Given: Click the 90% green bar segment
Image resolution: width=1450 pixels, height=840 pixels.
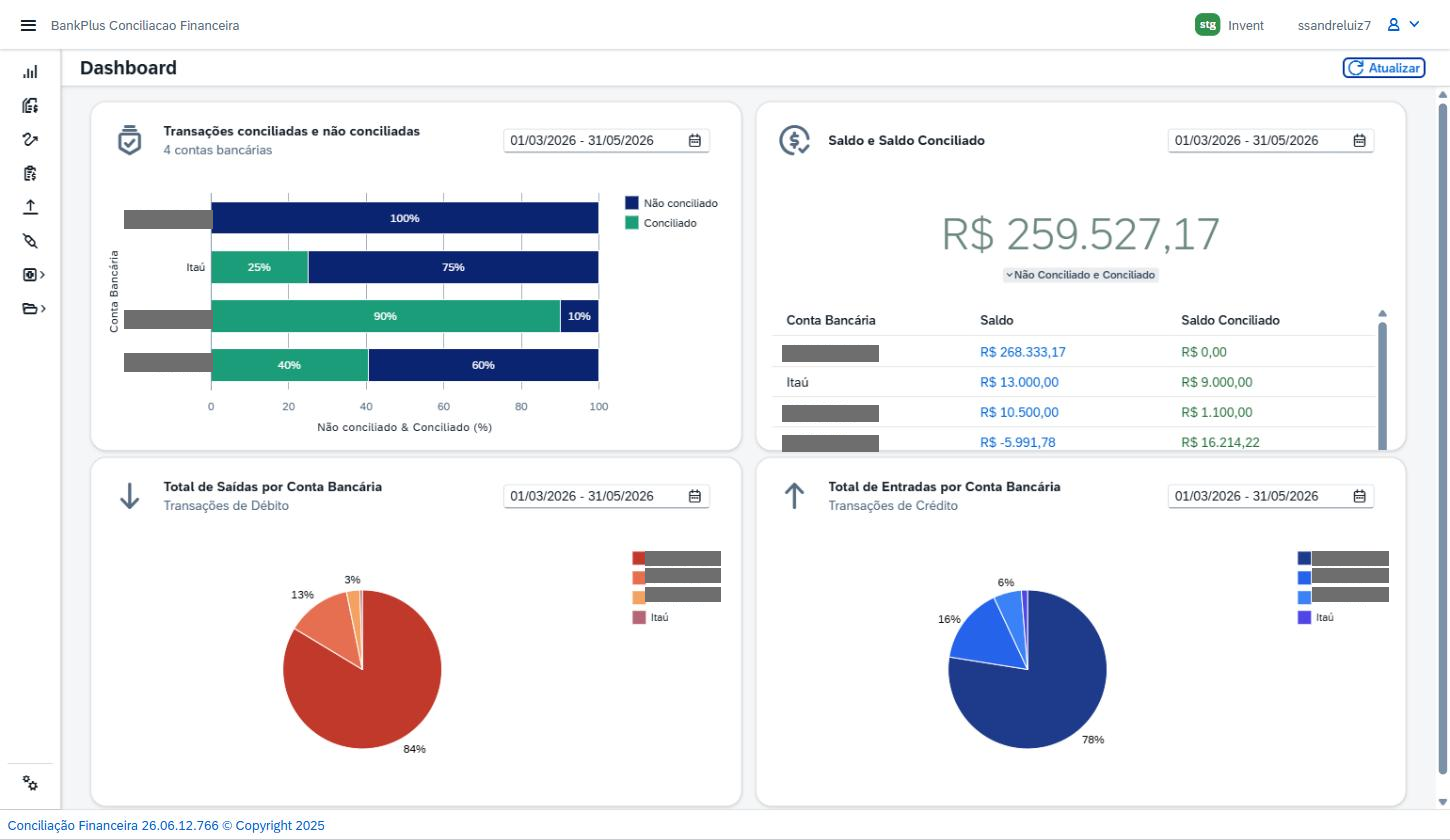Looking at the screenshot, I should 385,316.
